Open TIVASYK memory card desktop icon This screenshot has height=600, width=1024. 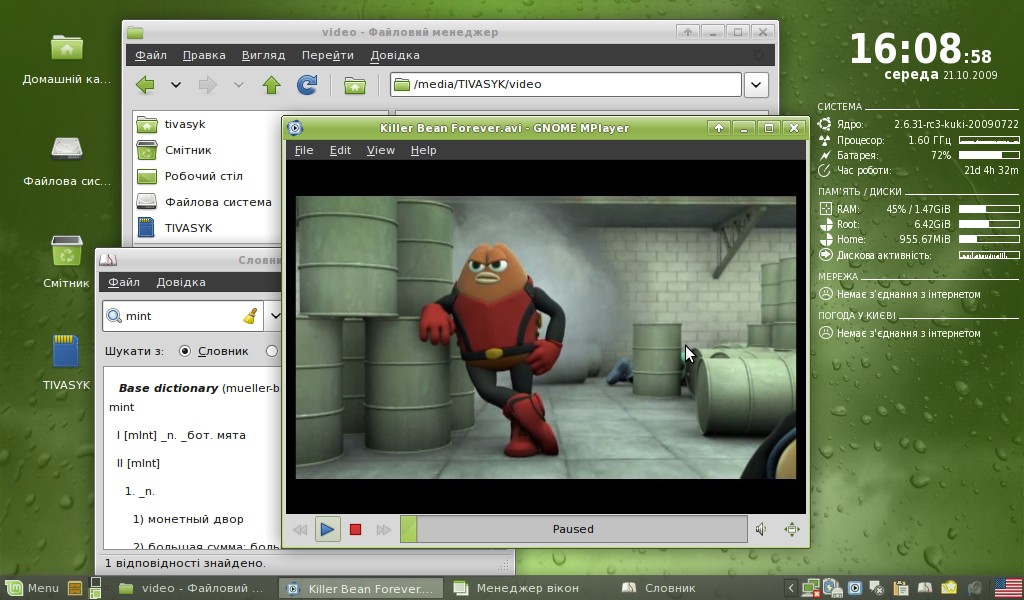pyautogui.click(x=67, y=362)
